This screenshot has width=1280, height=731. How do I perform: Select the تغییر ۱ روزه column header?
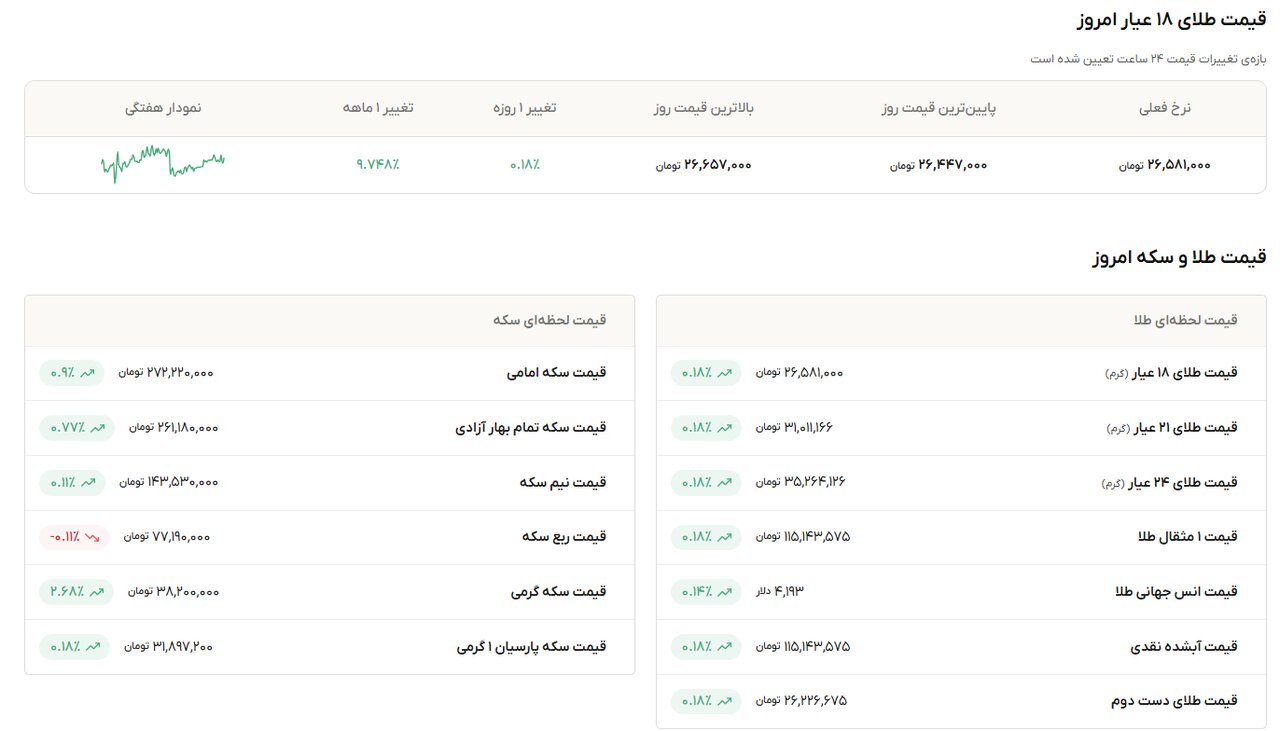tap(524, 108)
